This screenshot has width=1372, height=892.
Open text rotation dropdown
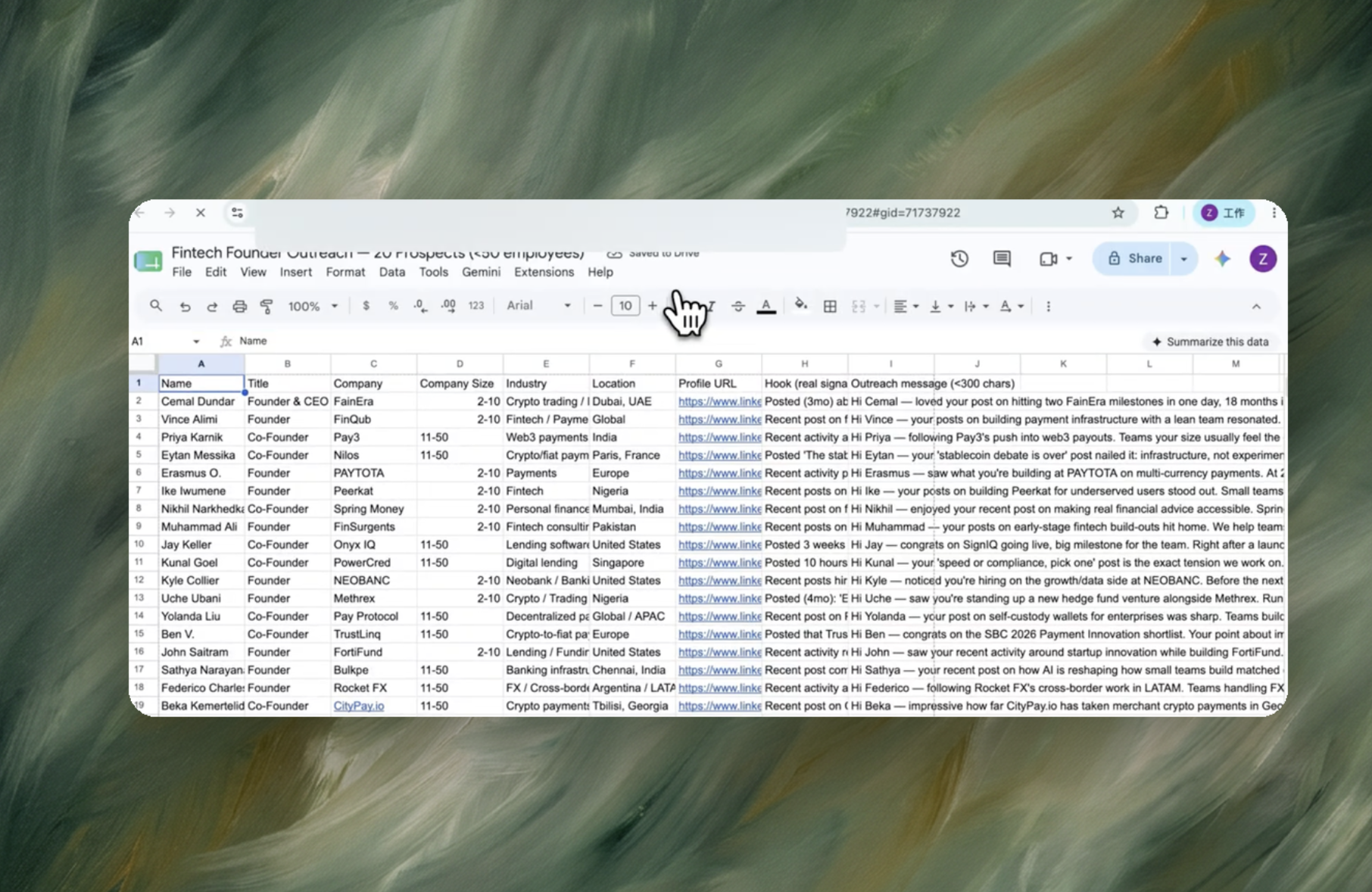1011,306
